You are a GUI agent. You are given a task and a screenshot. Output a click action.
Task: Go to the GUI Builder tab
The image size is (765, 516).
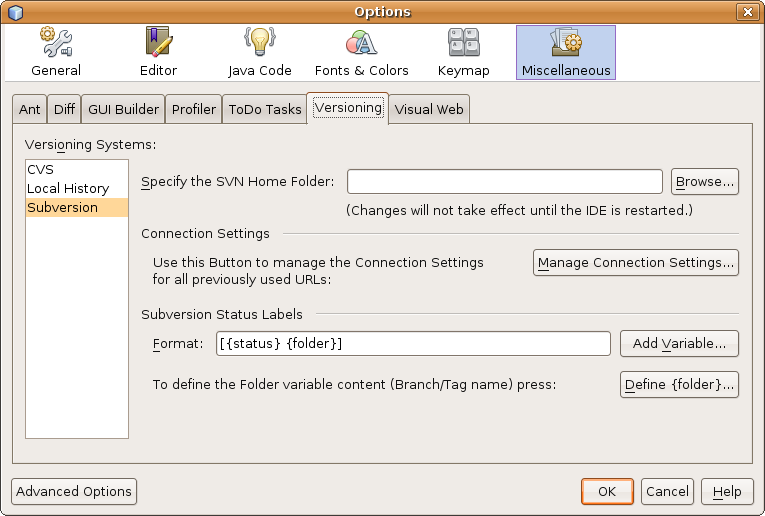(x=124, y=109)
